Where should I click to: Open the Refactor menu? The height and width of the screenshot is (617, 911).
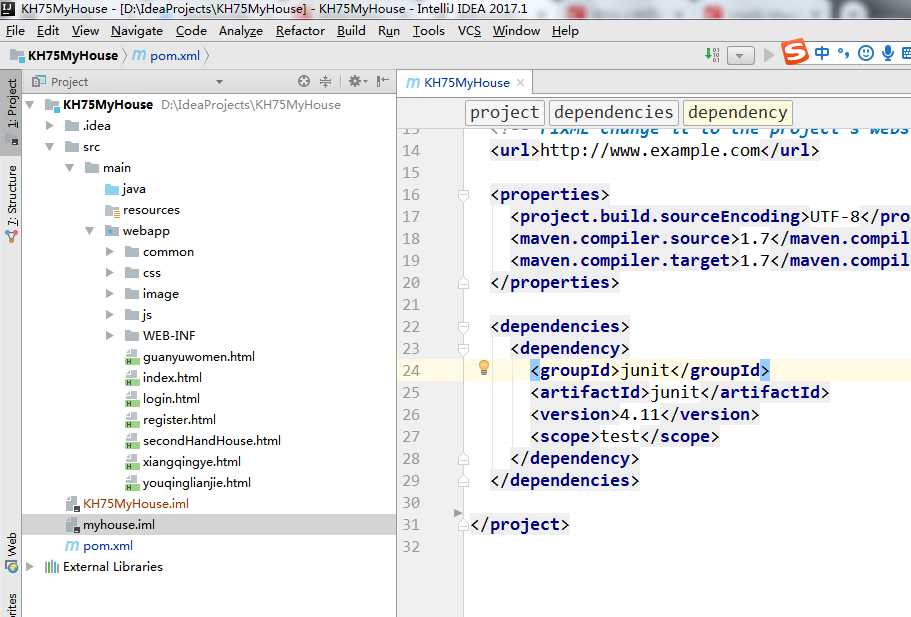pos(300,31)
